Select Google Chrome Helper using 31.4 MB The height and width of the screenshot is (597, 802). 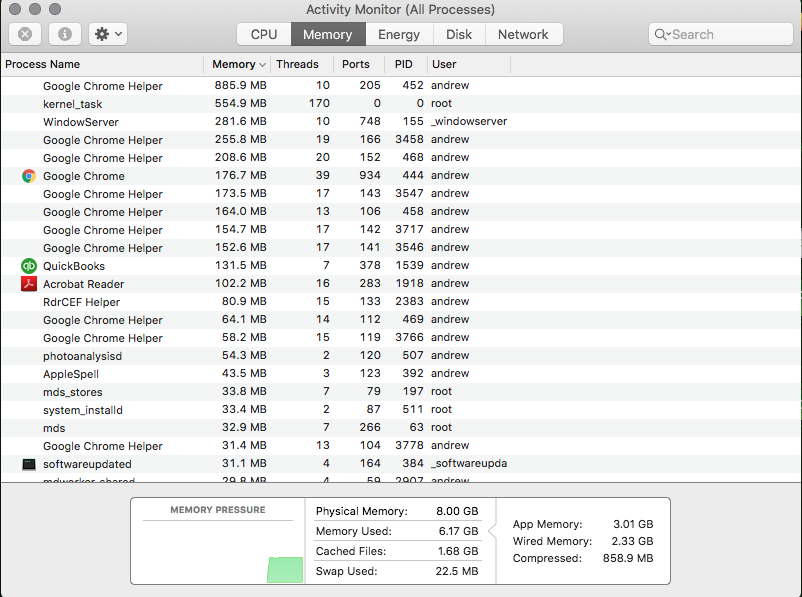(401, 446)
